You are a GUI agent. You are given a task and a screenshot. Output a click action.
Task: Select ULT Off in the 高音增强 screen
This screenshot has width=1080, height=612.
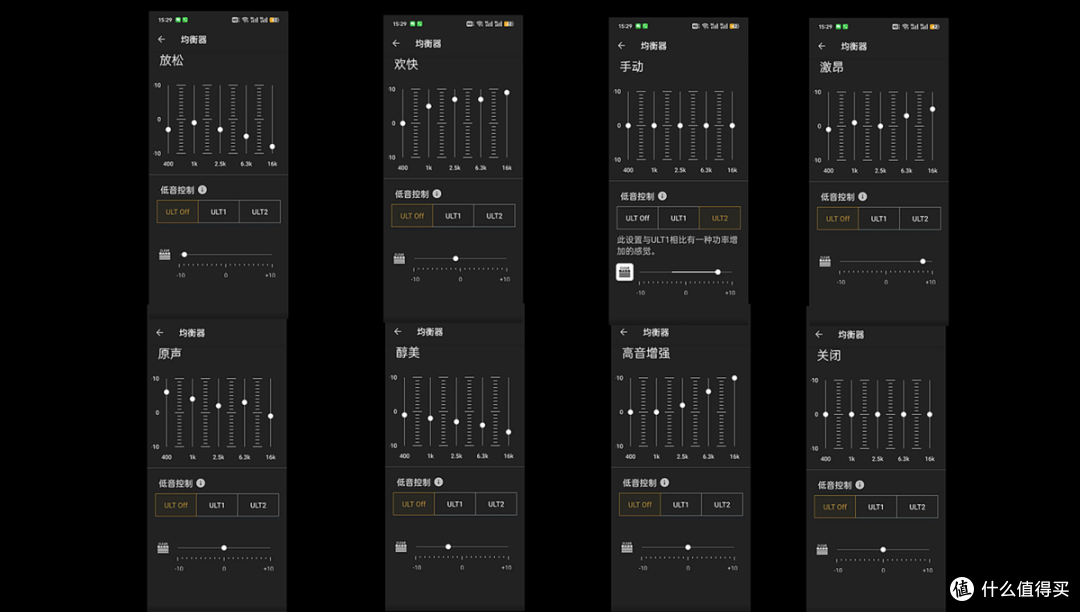640,505
